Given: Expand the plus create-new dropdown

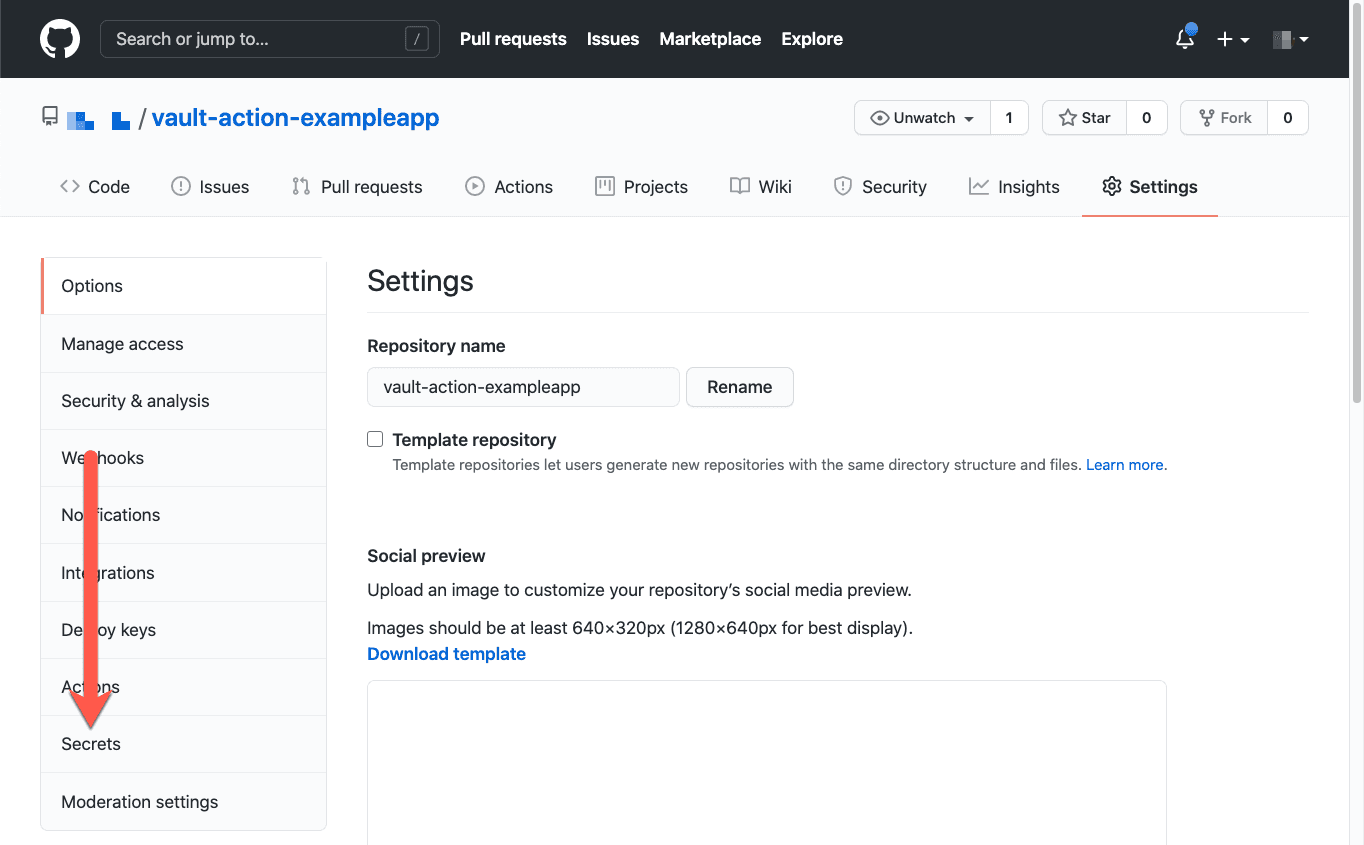Looking at the screenshot, I should click(x=1233, y=39).
